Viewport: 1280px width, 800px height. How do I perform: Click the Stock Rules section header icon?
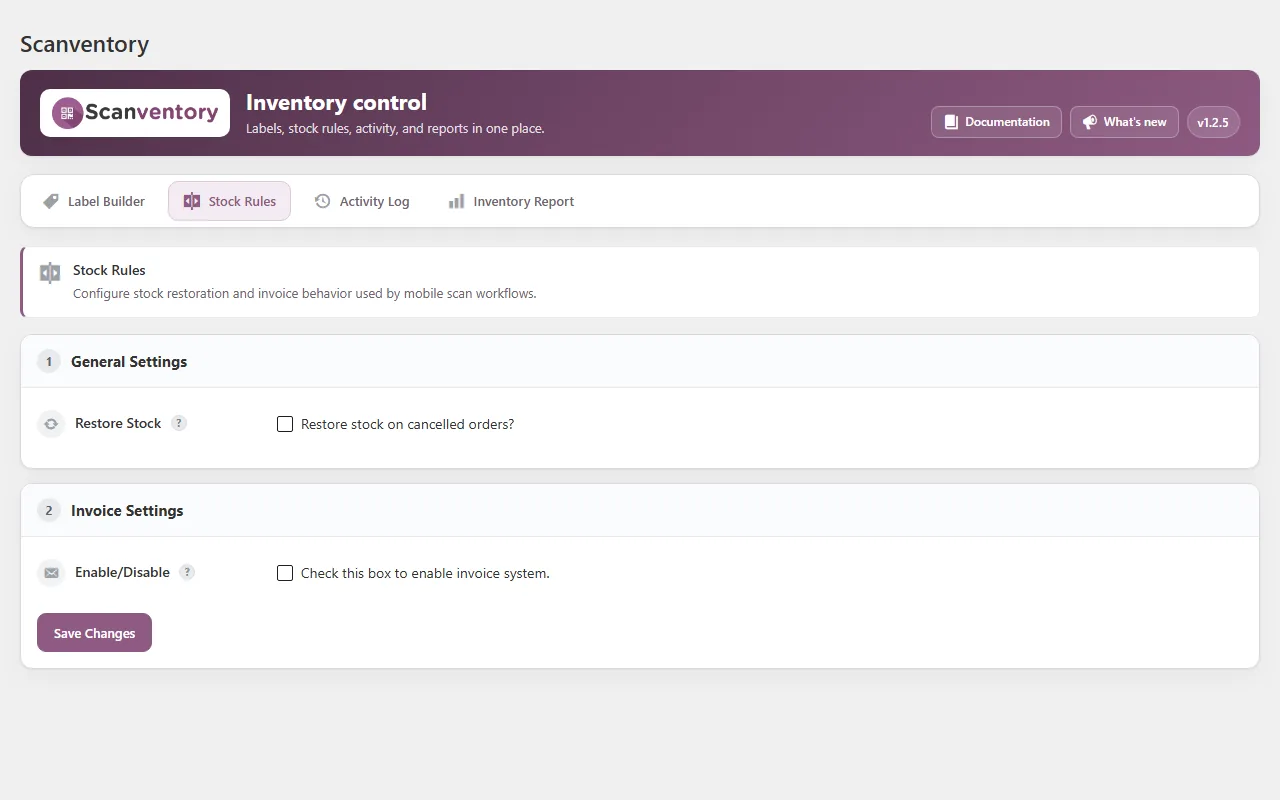pyautogui.click(x=50, y=272)
